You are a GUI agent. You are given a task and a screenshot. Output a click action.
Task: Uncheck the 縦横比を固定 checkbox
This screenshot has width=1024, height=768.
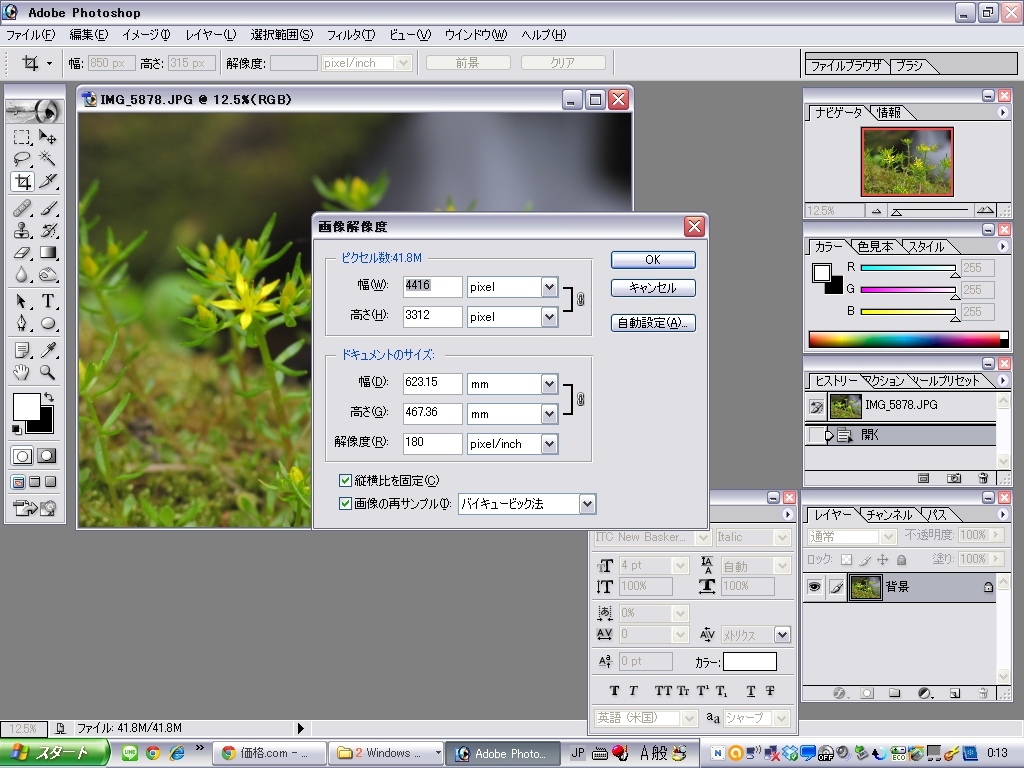click(x=346, y=481)
